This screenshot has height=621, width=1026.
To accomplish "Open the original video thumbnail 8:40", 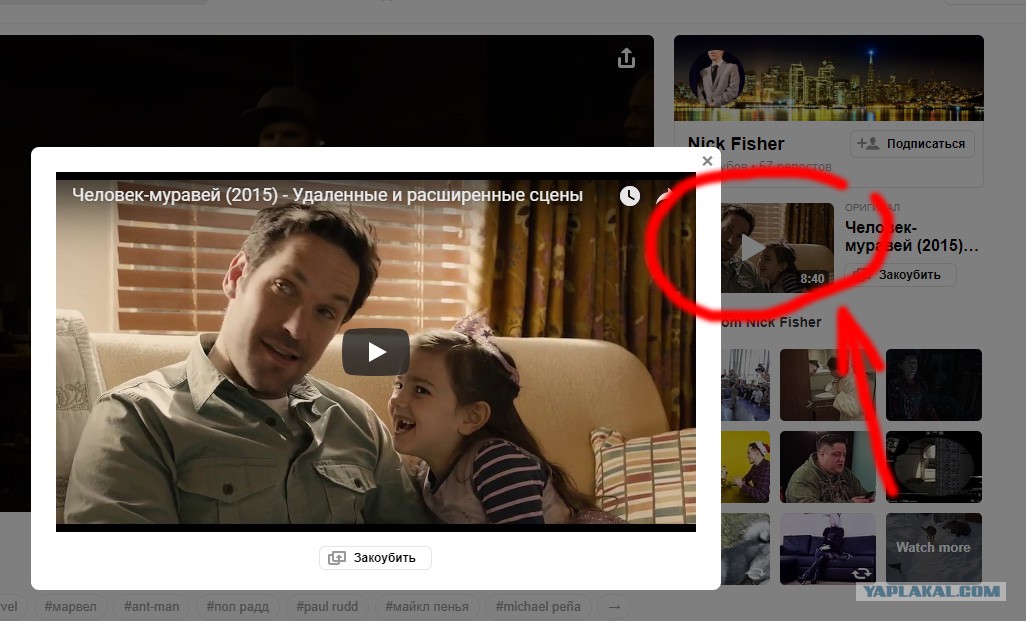I will pyautogui.click(x=777, y=247).
